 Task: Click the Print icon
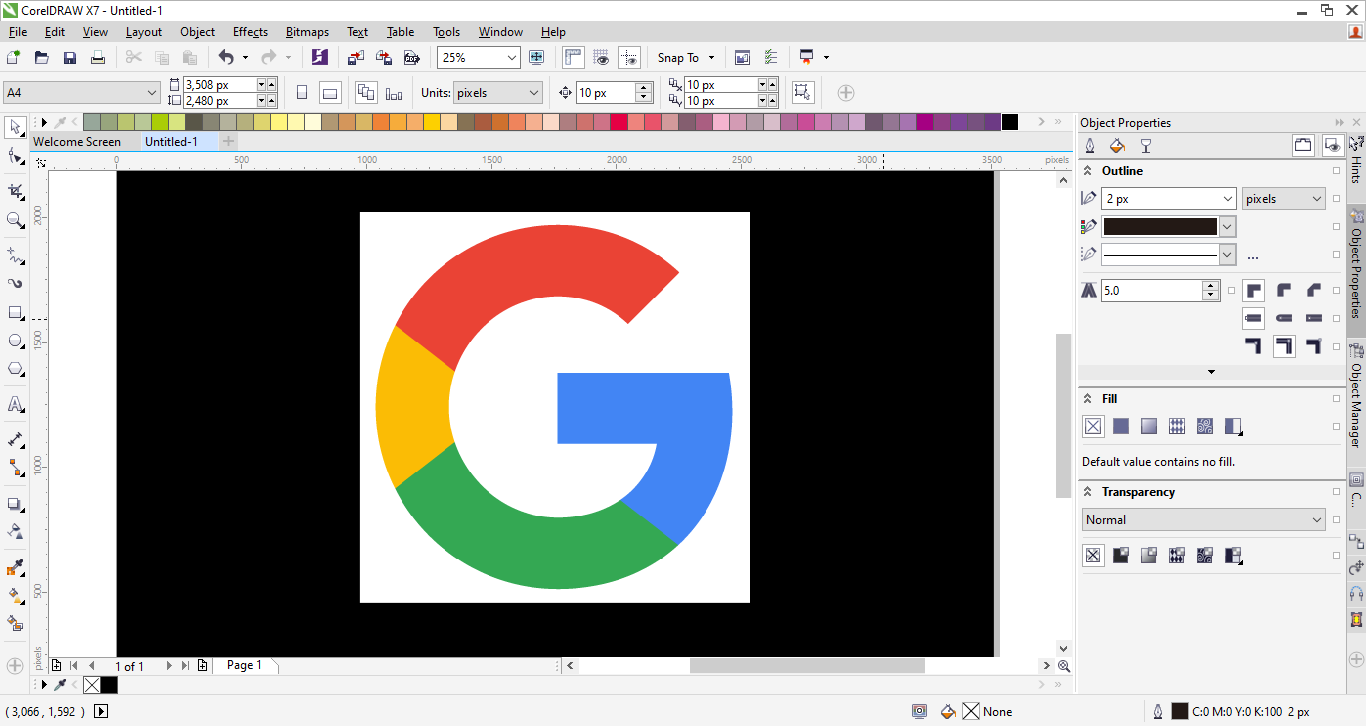coord(98,58)
